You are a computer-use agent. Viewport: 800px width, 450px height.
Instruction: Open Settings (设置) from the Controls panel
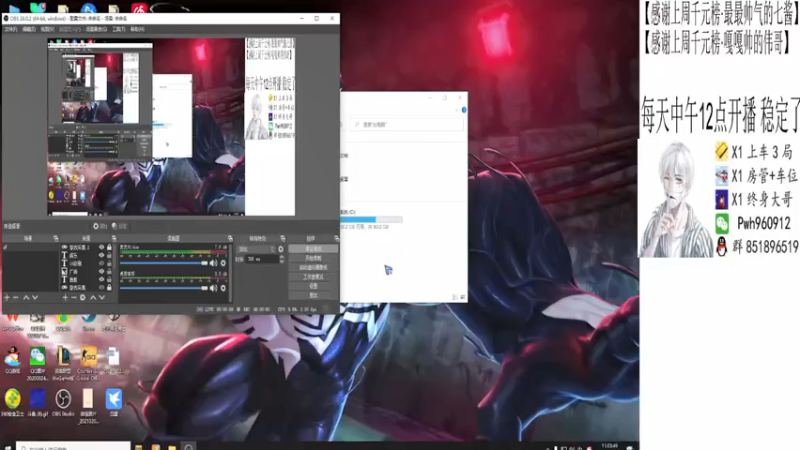point(313,286)
